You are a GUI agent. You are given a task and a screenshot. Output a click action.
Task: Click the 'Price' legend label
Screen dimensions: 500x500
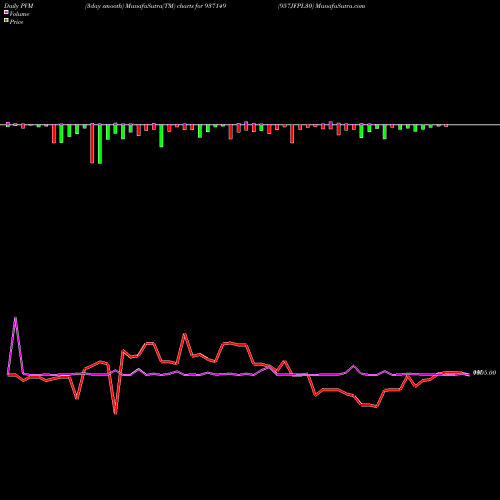click(x=16, y=22)
